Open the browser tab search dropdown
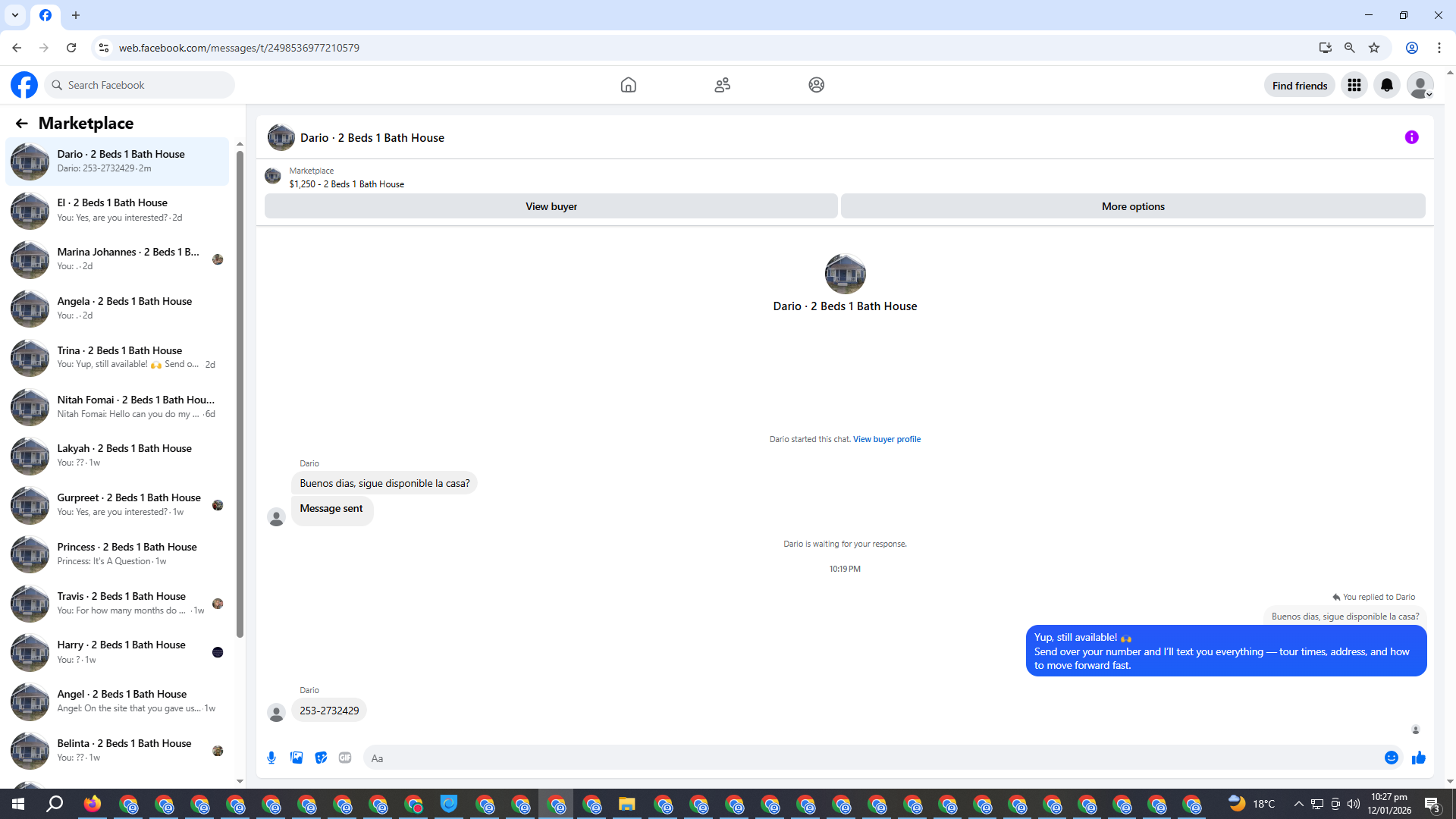 point(15,15)
